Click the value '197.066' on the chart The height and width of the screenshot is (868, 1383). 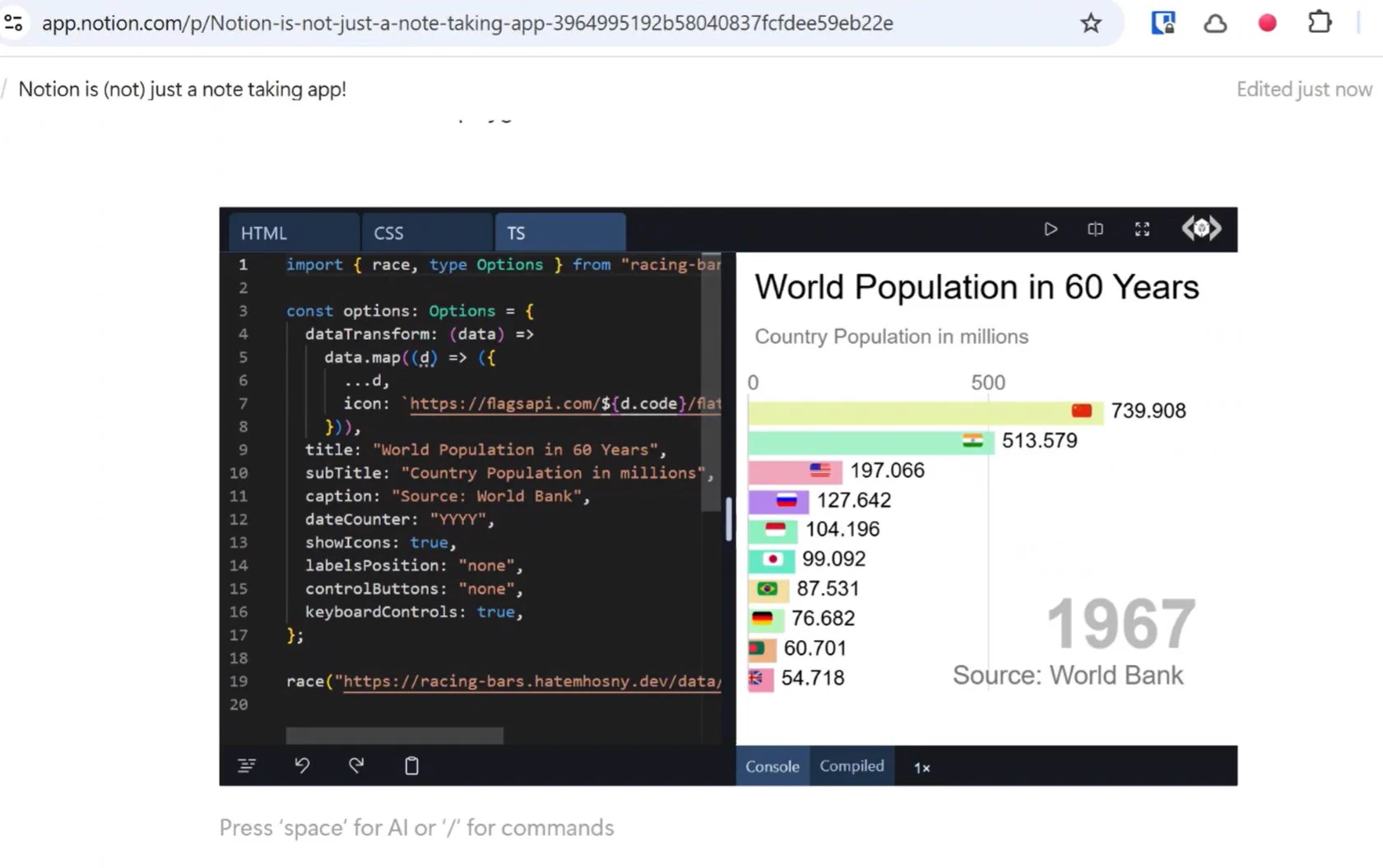click(x=888, y=471)
